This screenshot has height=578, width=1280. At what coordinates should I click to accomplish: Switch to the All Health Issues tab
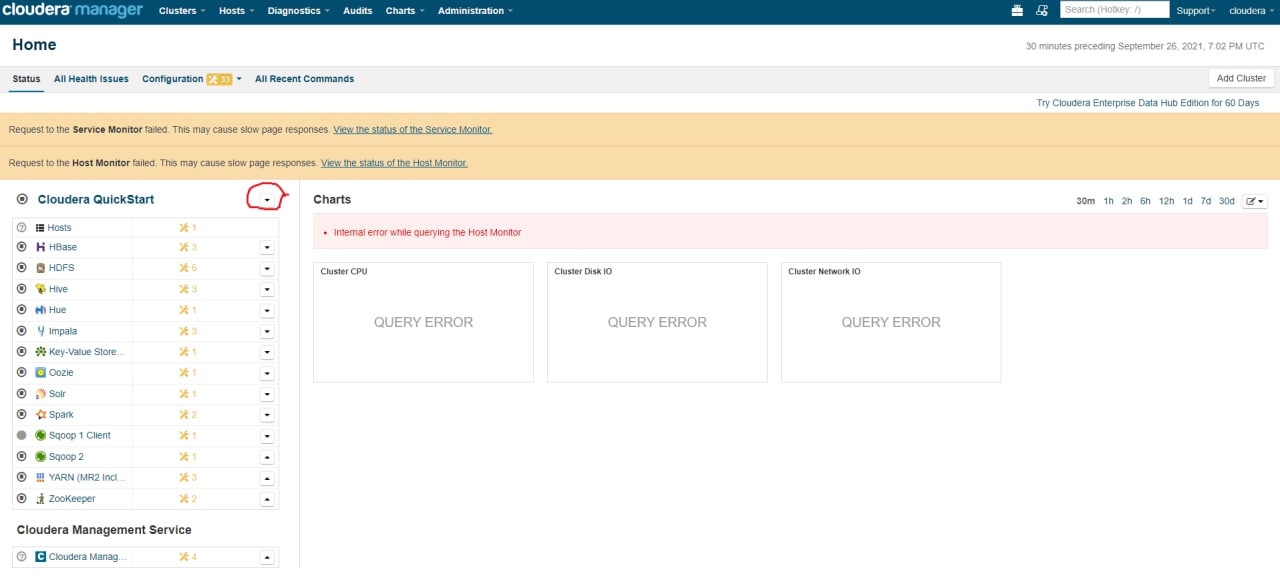click(x=91, y=79)
